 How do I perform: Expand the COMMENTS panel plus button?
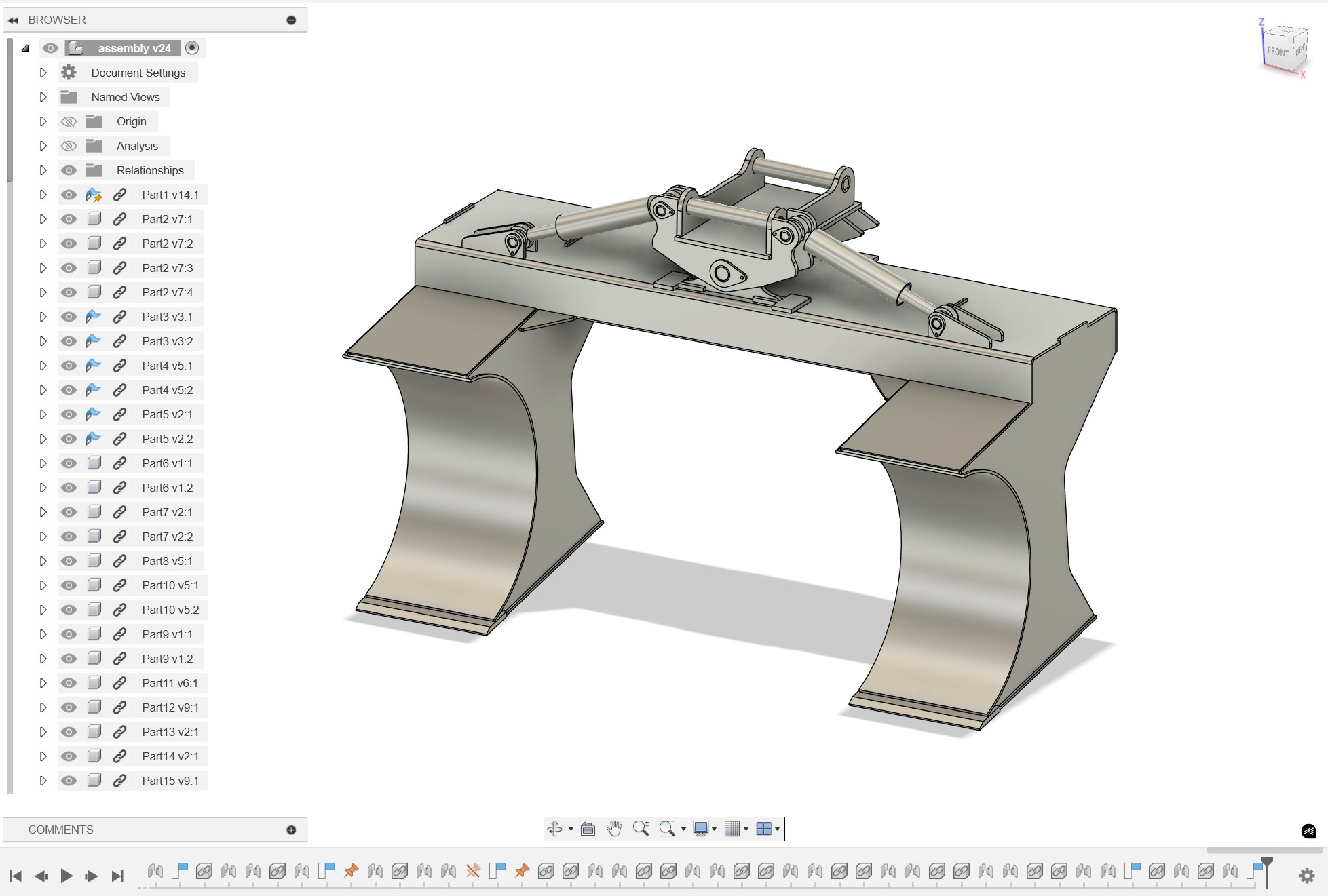291,830
